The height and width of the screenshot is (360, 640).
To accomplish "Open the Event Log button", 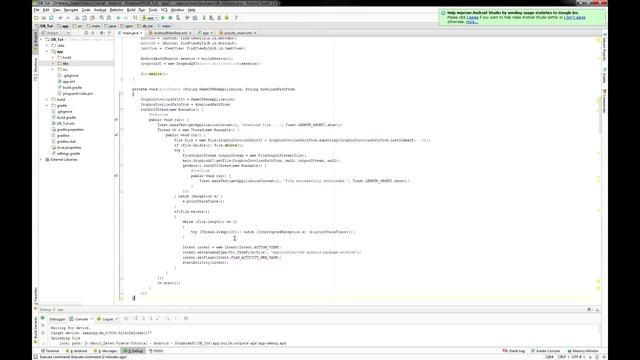I will [514, 351].
